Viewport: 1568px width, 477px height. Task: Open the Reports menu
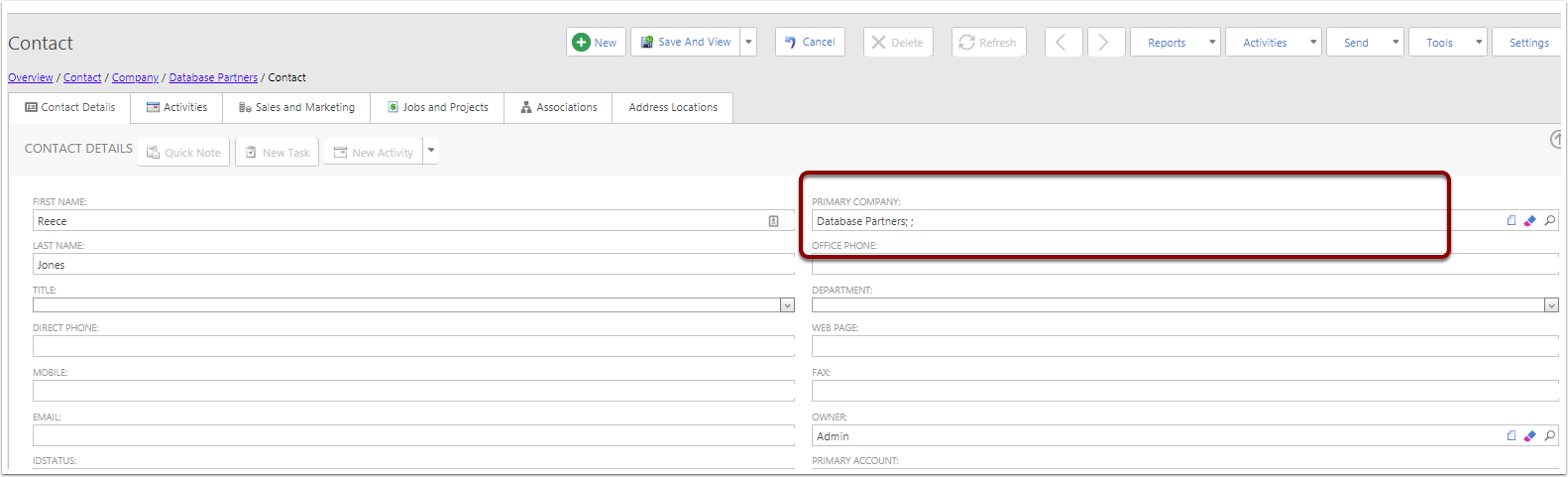[x=1175, y=42]
